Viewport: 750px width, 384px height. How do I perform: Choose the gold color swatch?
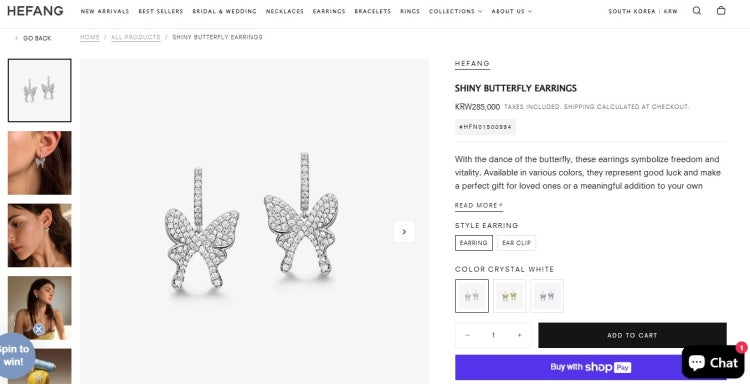click(x=509, y=296)
